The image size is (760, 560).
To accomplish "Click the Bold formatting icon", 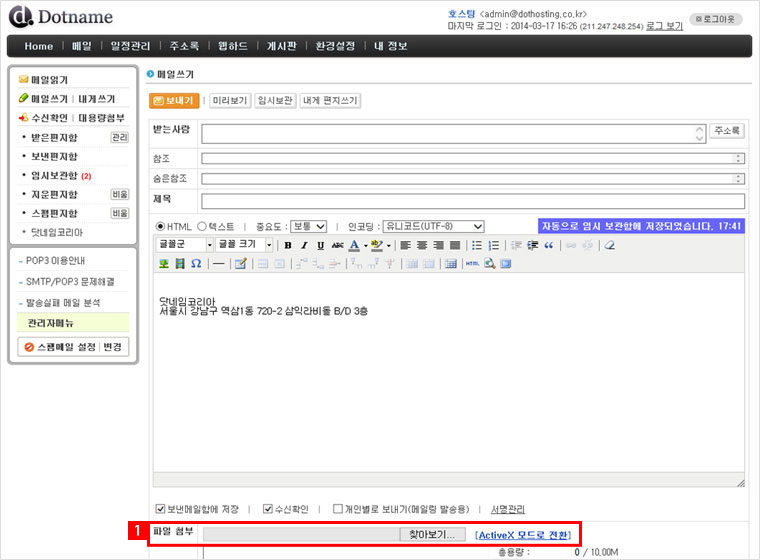I will (288, 245).
